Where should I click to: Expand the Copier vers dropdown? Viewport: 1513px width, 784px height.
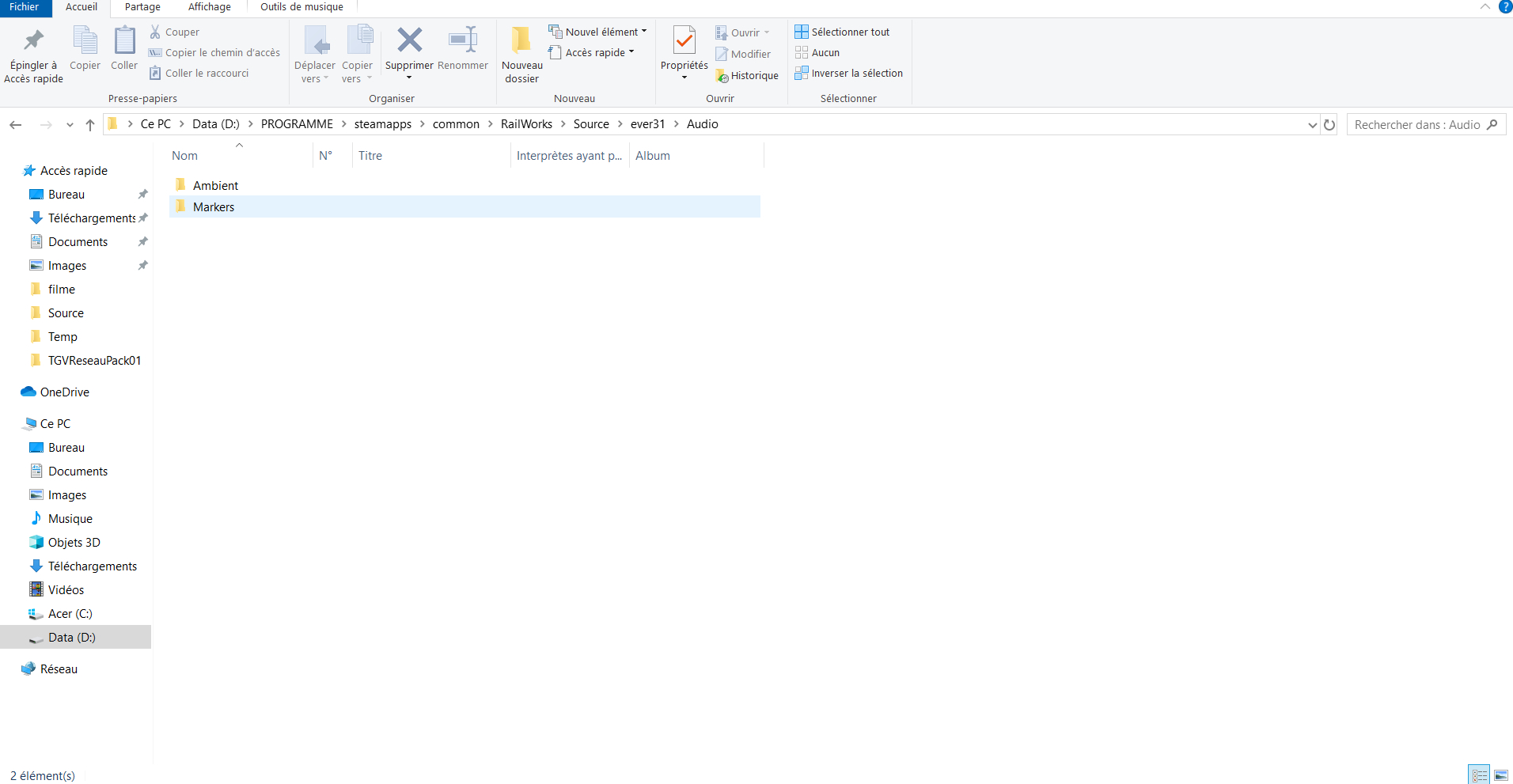pos(369,79)
